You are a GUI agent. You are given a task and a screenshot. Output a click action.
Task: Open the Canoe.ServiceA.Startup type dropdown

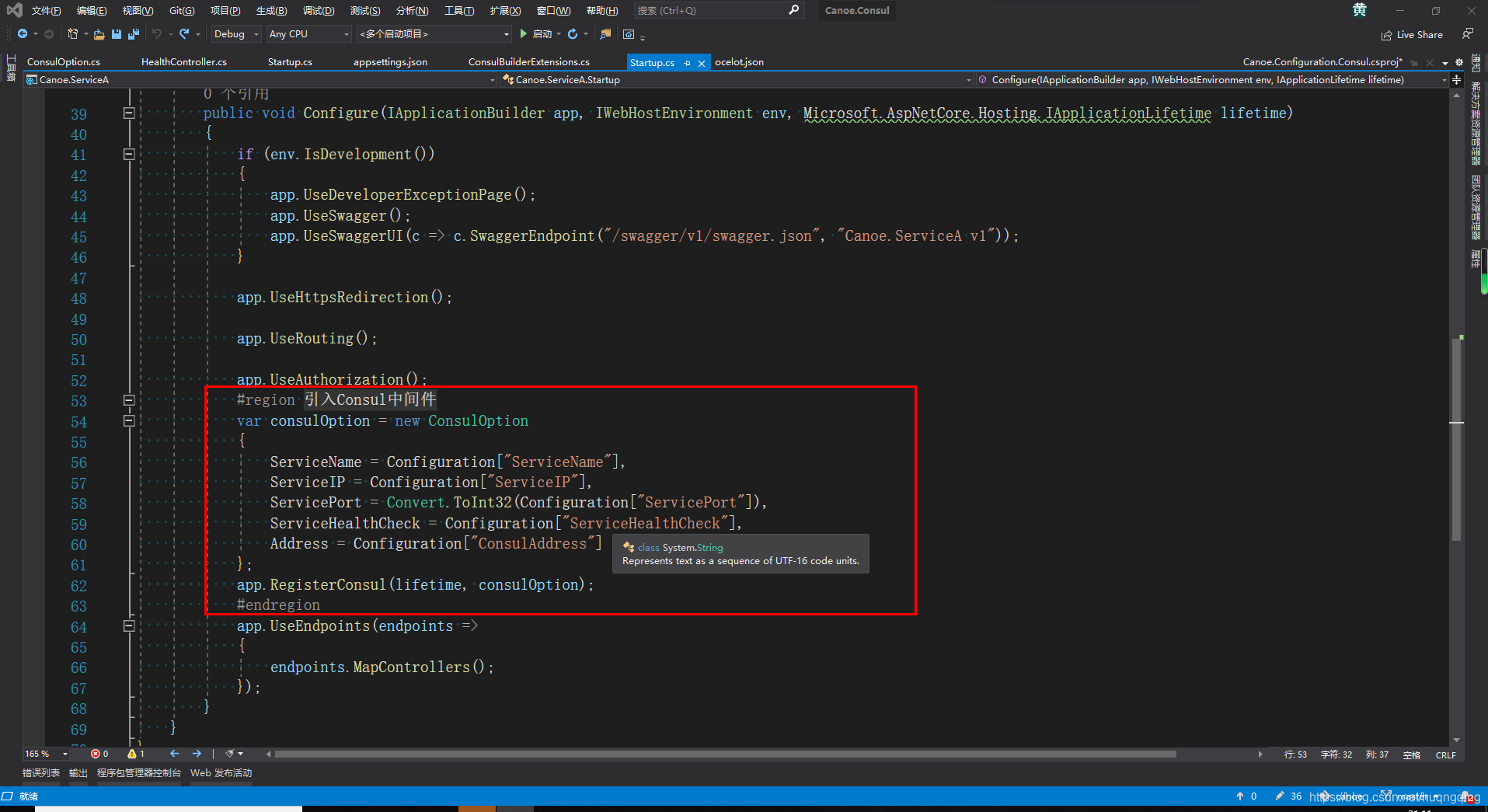(x=737, y=80)
